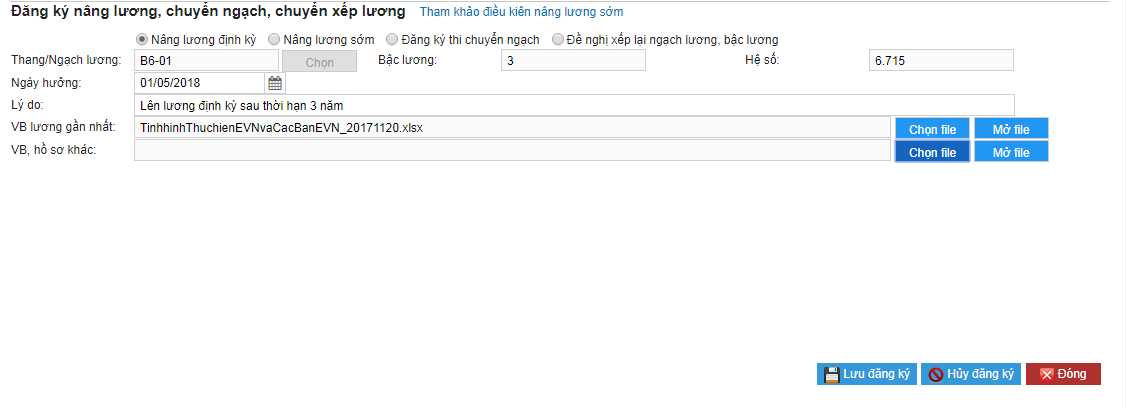The width and height of the screenshot is (1126, 408).
Task: Close the form with the Đóng button
Action: coord(1063,374)
